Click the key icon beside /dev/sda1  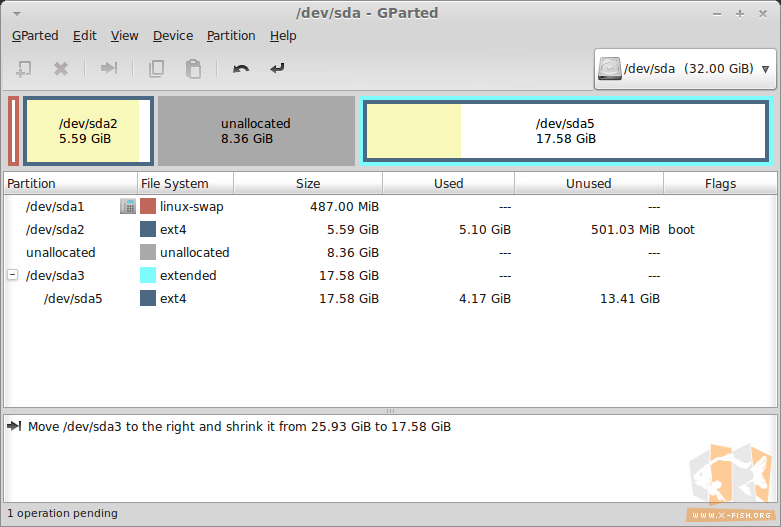pyautogui.click(x=128, y=206)
